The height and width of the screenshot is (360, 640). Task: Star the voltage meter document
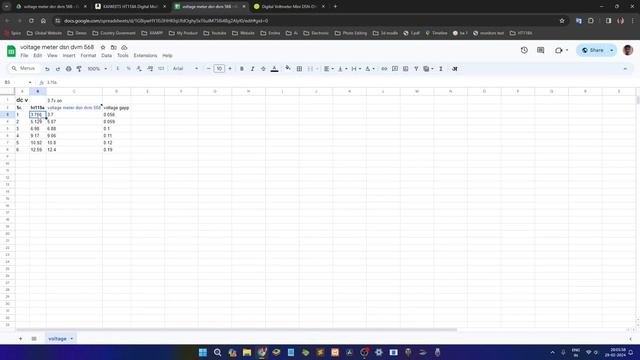(x=103, y=48)
